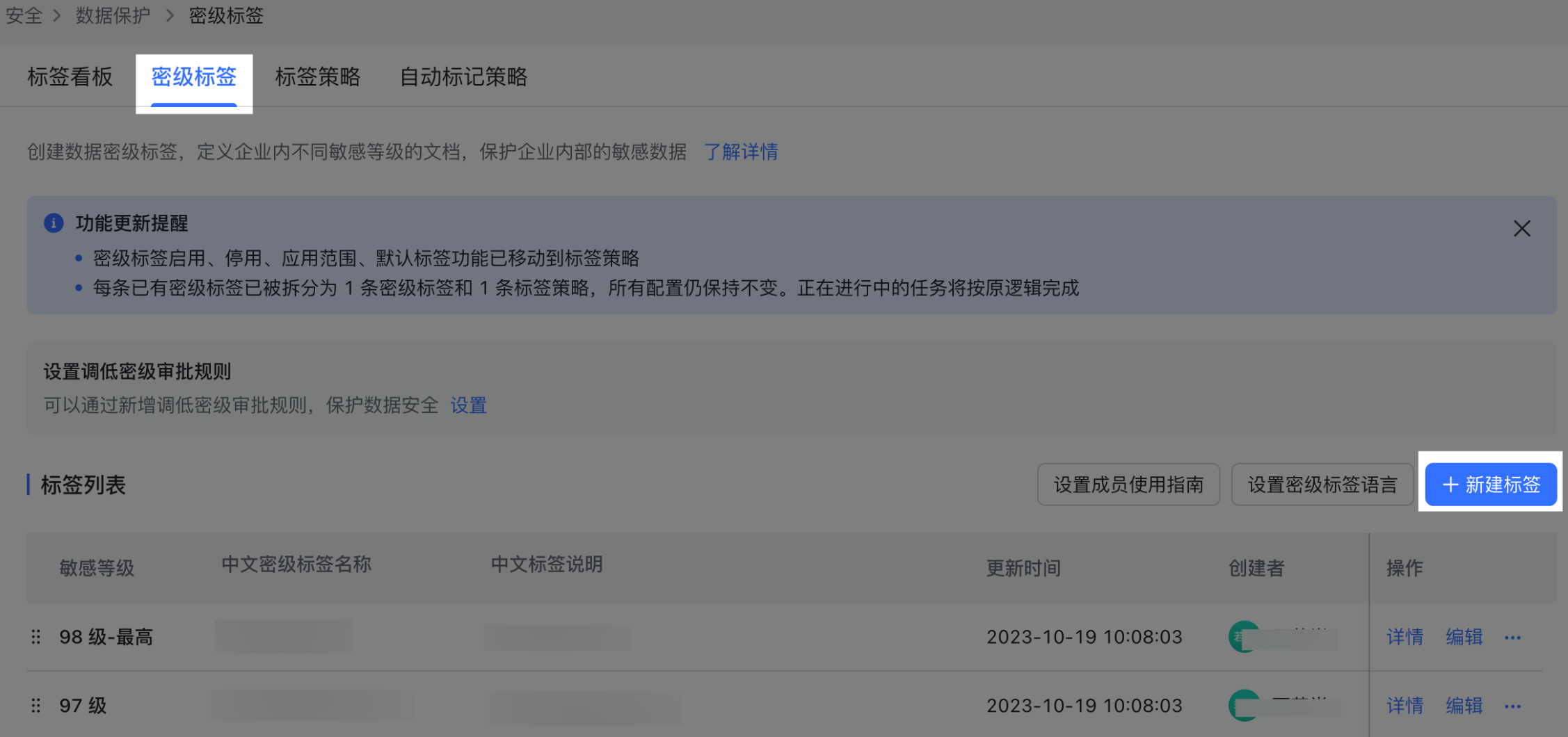
Task: Click the 新建标签 button
Action: (1490, 485)
